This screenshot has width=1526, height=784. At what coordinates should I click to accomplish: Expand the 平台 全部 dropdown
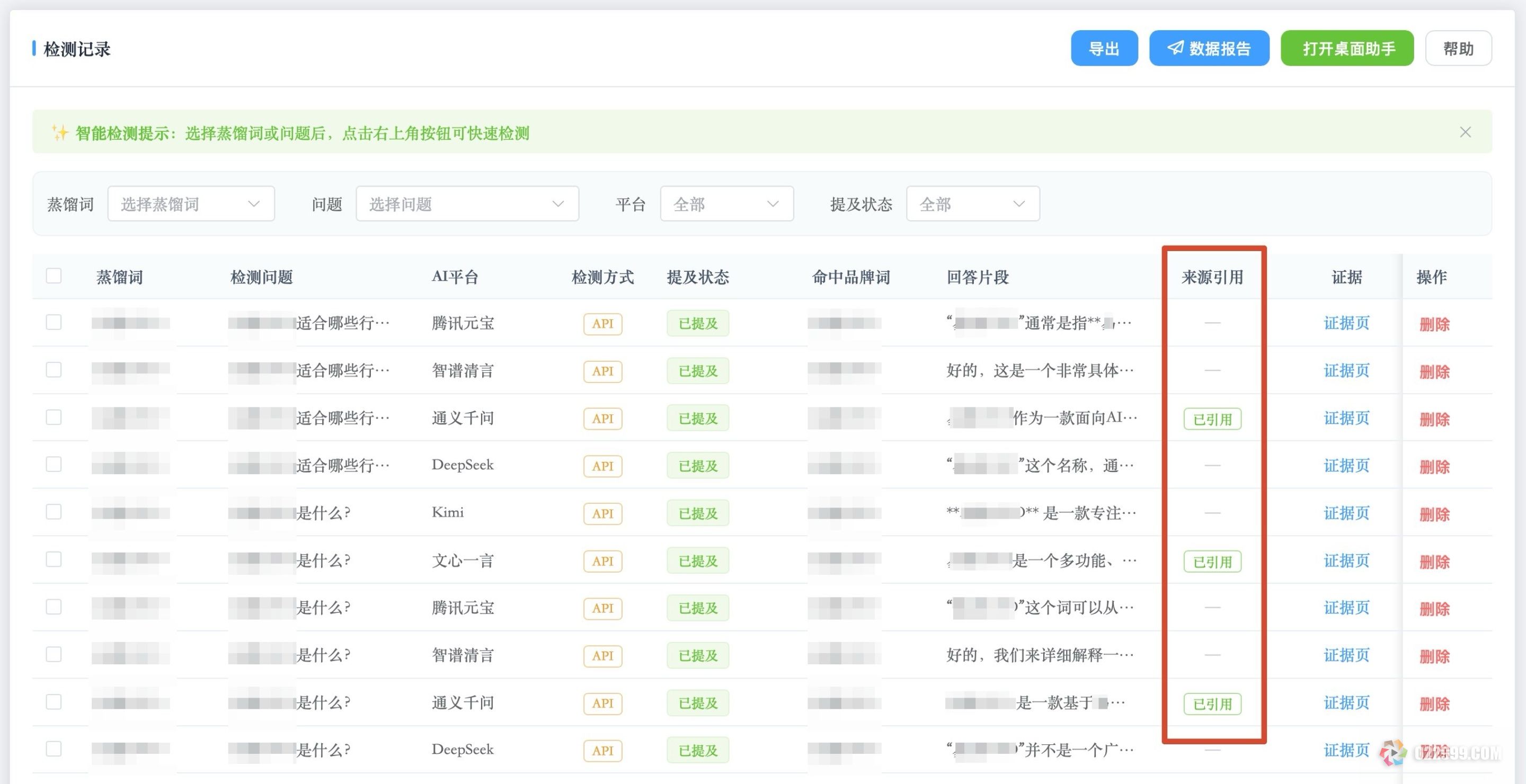pos(726,204)
